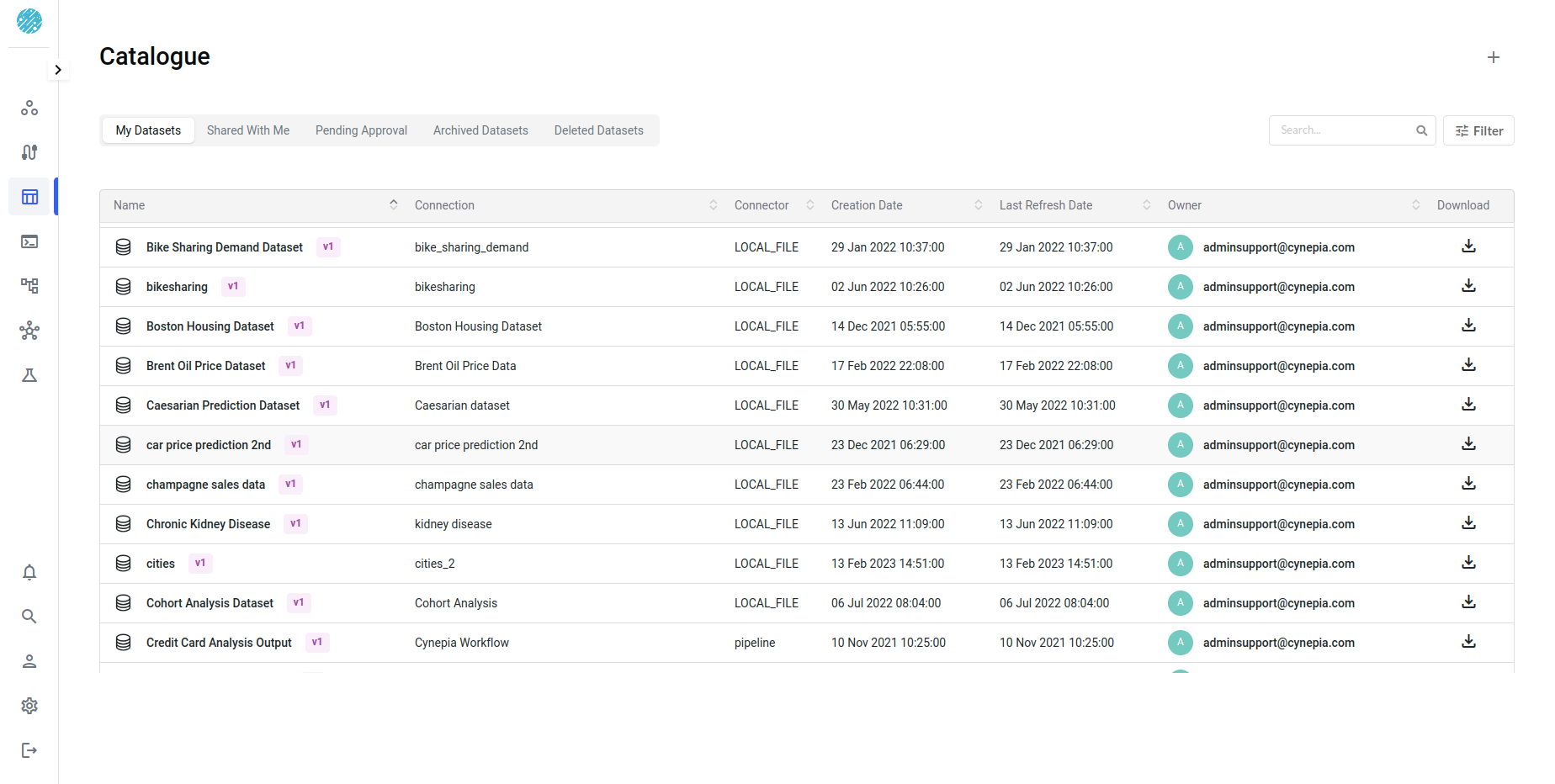The width and height of the screenshot is (1555, 784).
Task: Download the bikesharing dataset
Action: coord(1468,286)
